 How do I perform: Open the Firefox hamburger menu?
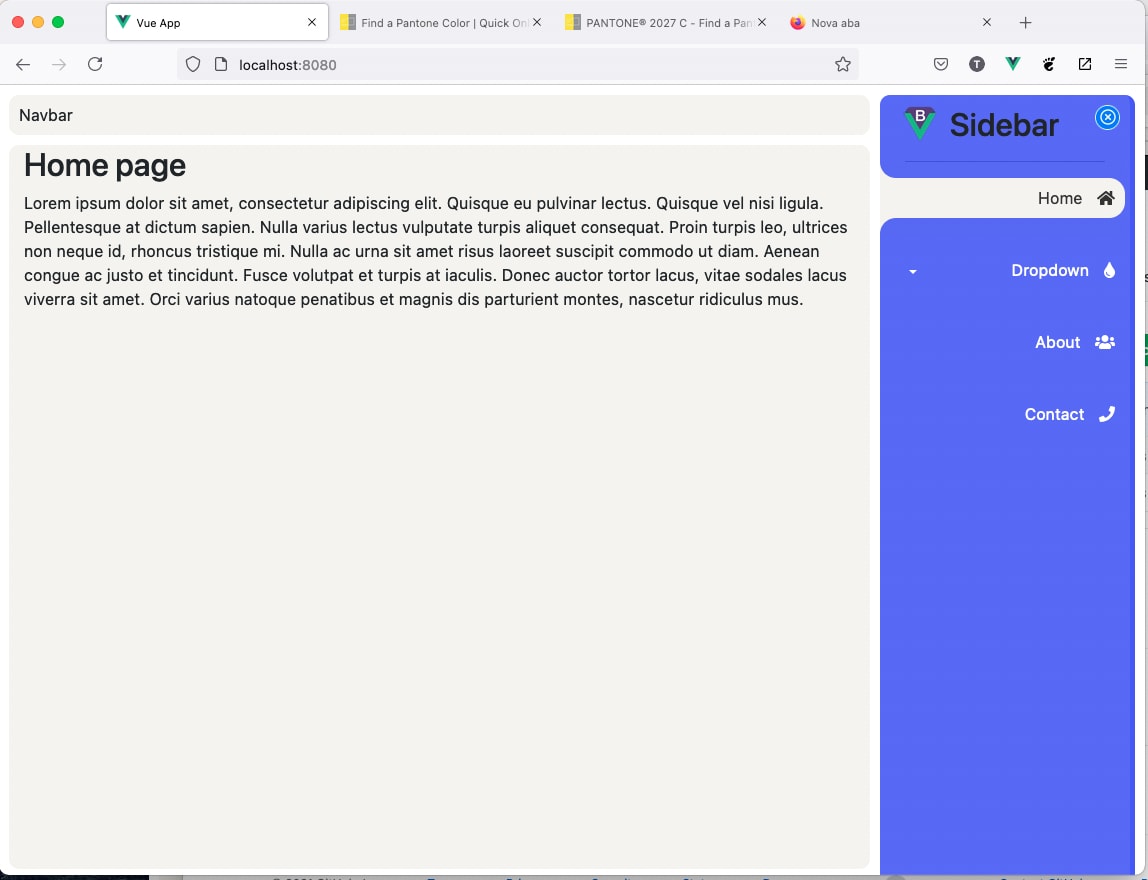1121,63
